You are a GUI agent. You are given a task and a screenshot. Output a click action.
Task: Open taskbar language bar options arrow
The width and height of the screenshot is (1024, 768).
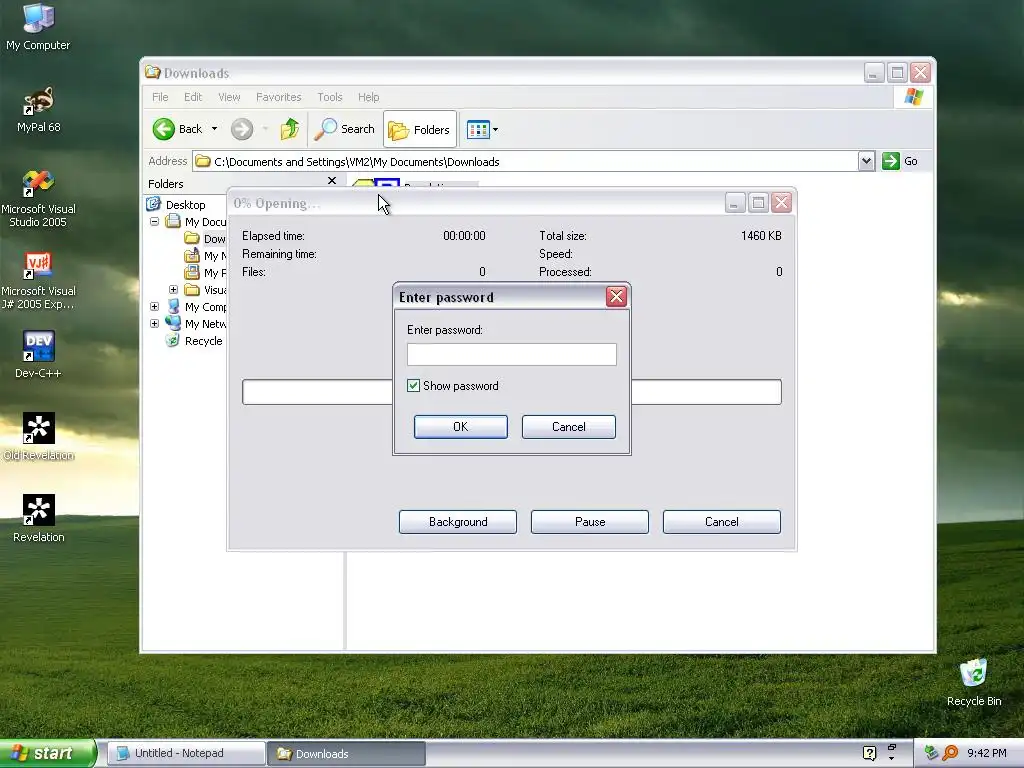pos(891,758)
